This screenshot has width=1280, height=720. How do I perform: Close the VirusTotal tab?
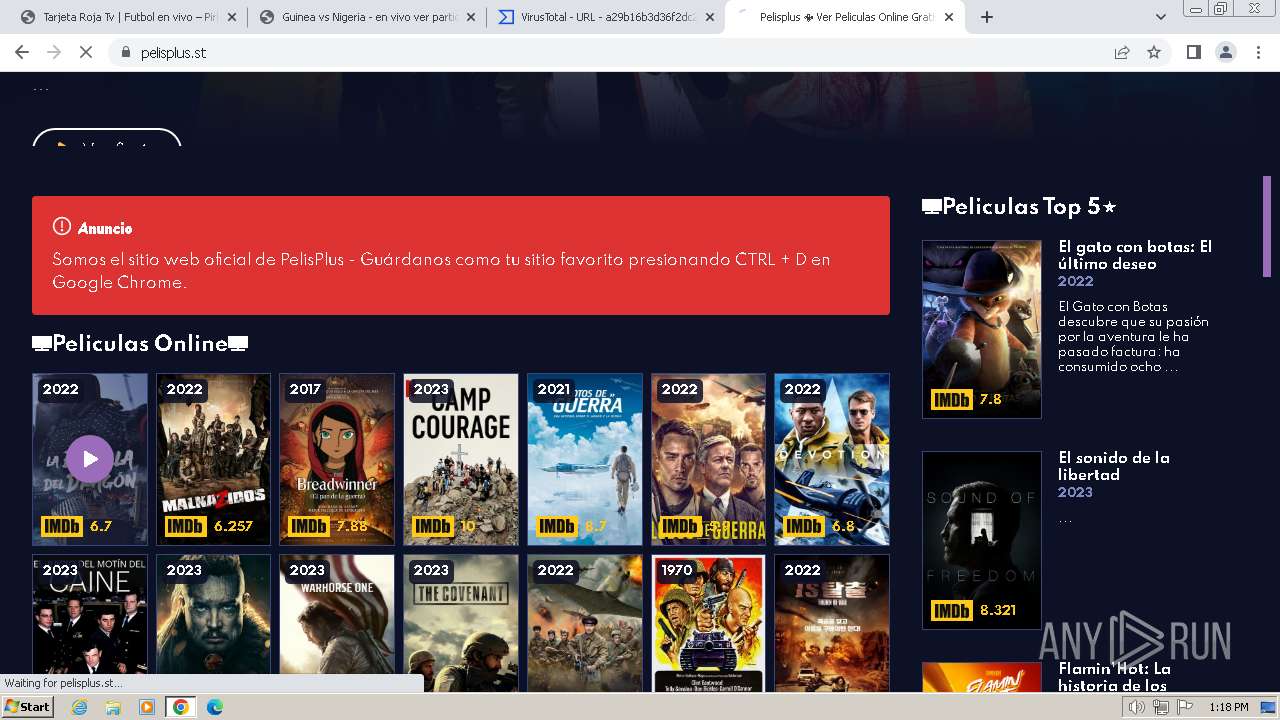[x=709, y=17]
